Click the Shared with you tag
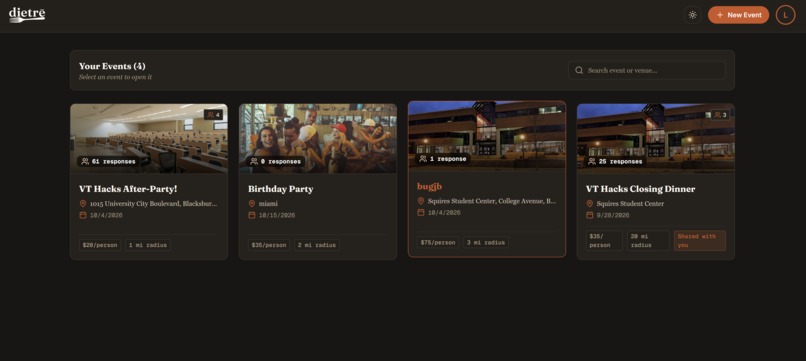Image resolution: width=806 pixels, height=361 pixels. [700, 241]
